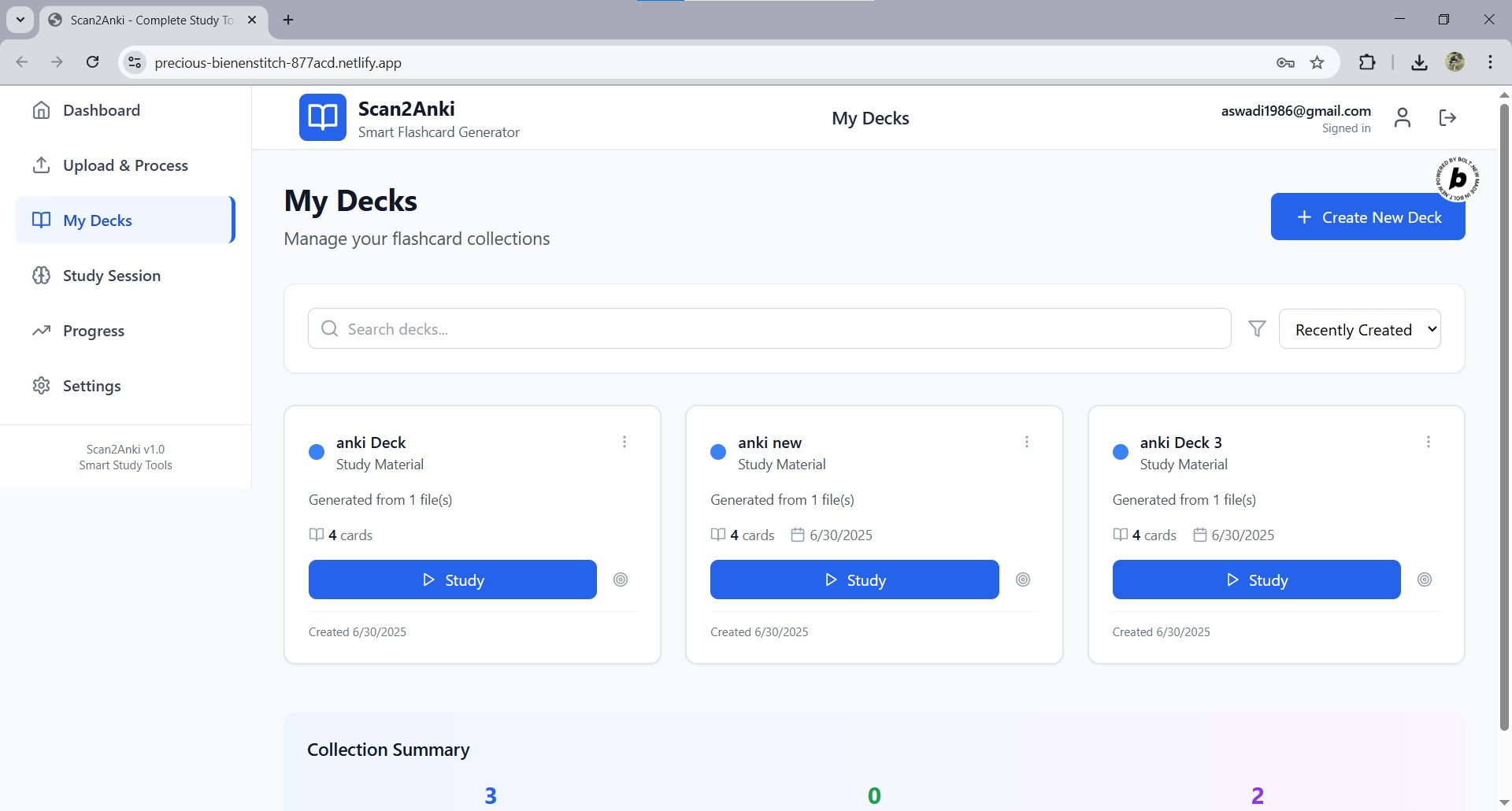The width and height of the screenshot is (1512, 811).
Task: Close the Scan2Anki browser tab
Action: (252, 20)
